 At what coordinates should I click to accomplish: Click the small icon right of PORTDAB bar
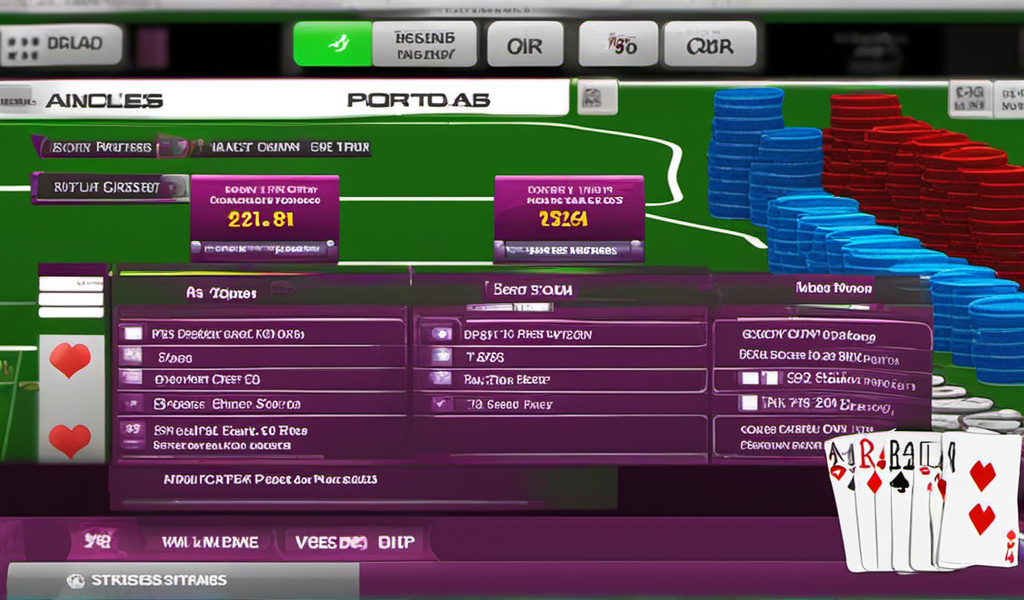coord(592,98)
